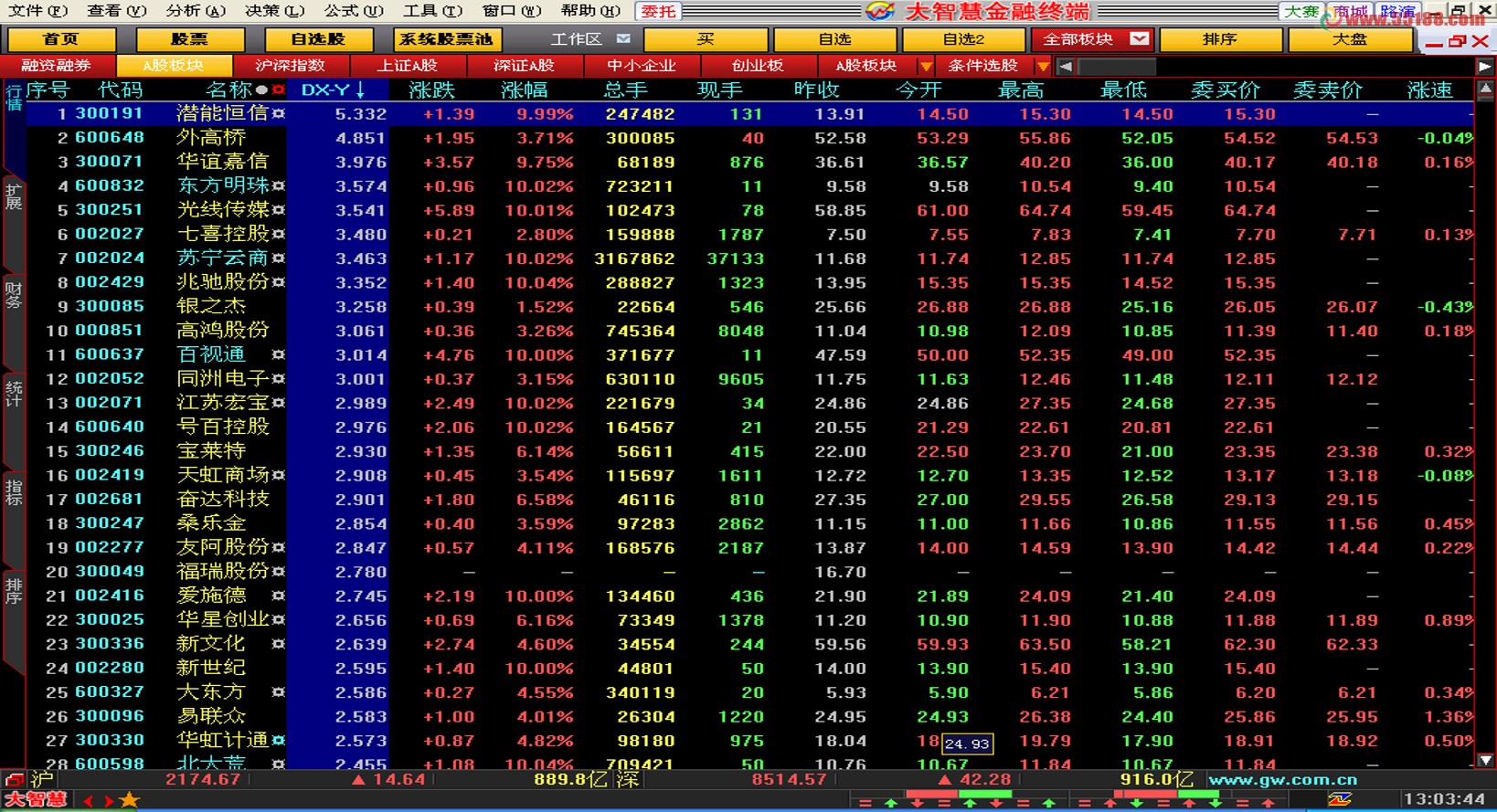Click the marker icon next to 潜能恒信
The width and height of the screenshot is (1497, 812).
[278, 114]
